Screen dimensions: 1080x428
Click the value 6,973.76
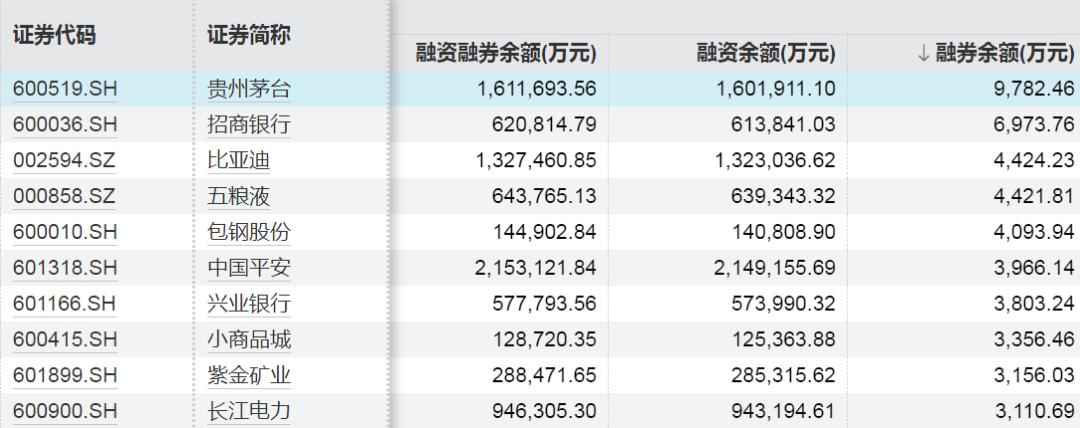coord(1034,125)
